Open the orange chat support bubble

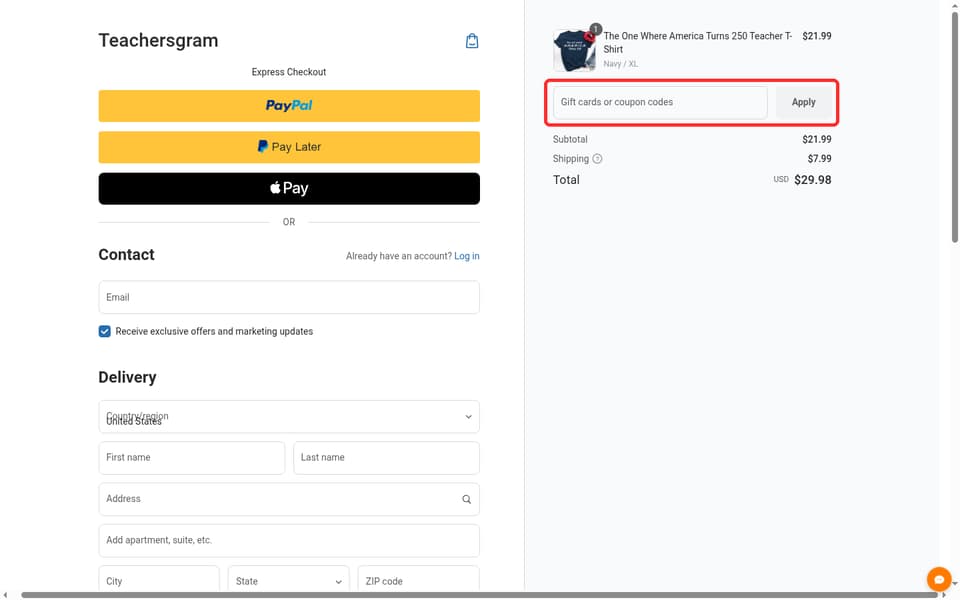point(939,579)
